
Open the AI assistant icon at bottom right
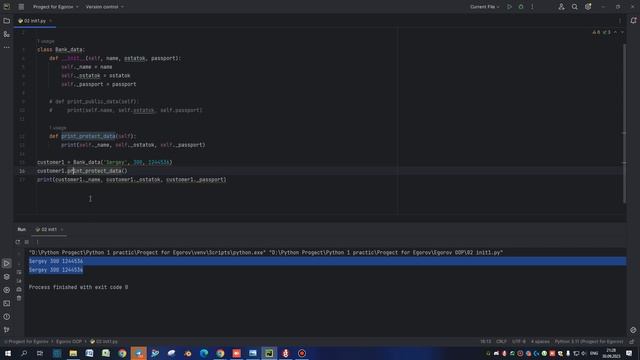click(x=633, y=330)
